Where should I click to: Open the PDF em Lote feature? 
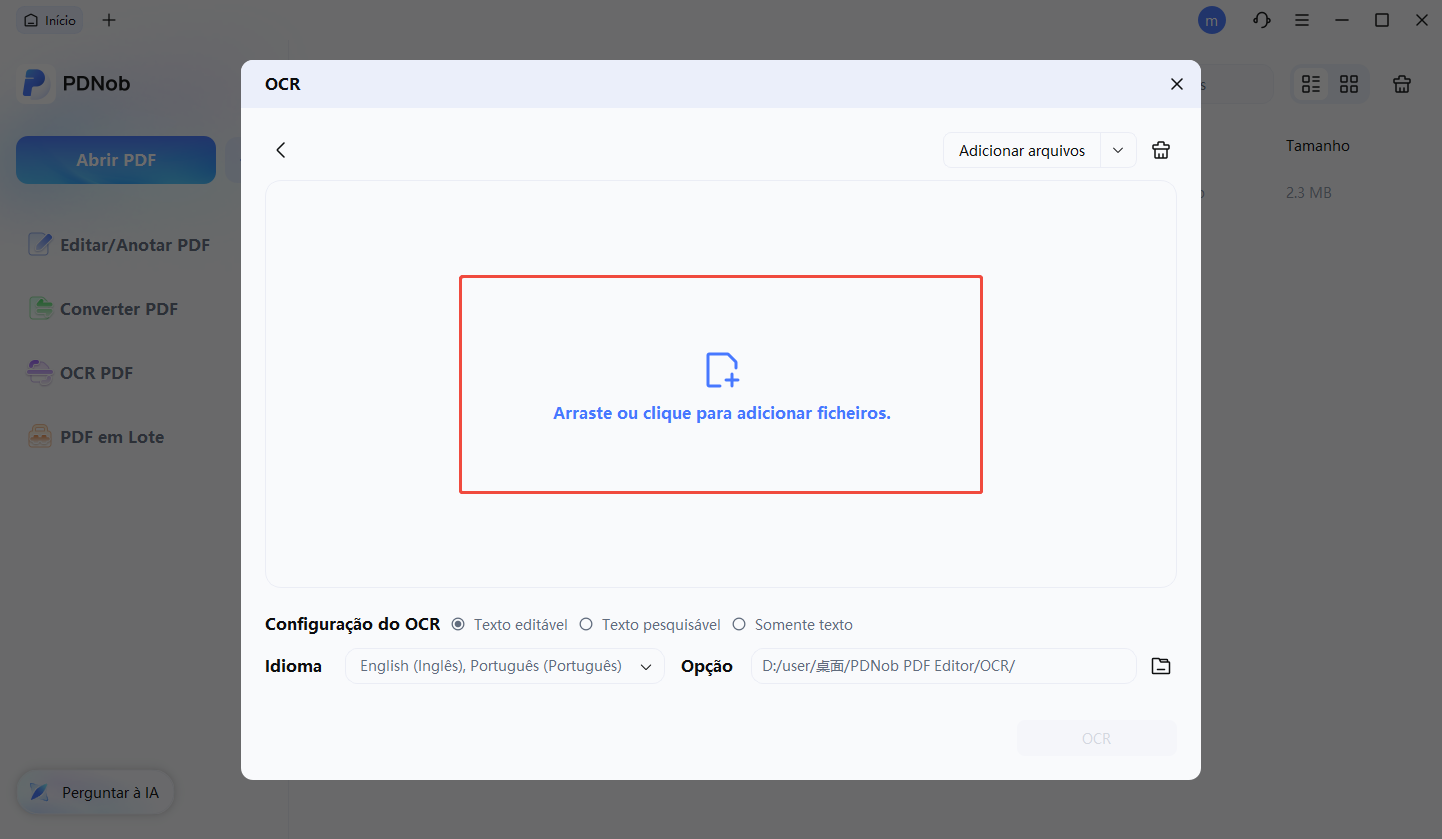tap(110, 436)
